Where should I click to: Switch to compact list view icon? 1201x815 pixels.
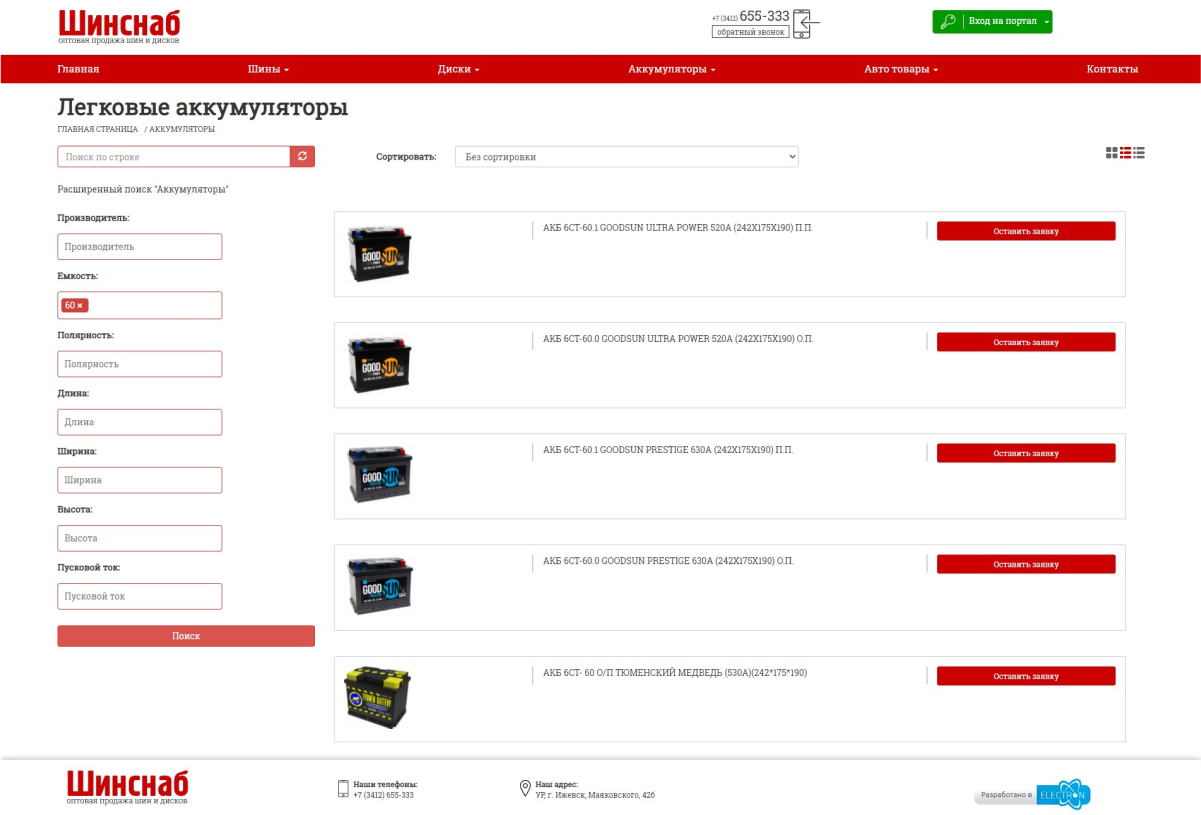1139,153
